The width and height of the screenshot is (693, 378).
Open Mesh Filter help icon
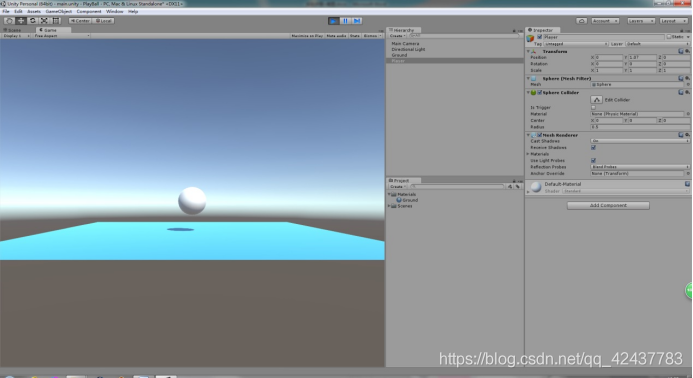pos(681,78)
